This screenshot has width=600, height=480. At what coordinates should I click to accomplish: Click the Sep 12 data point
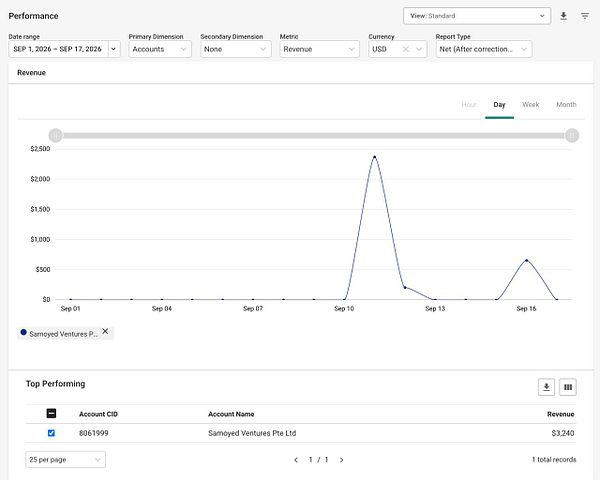tap(405, 287)
